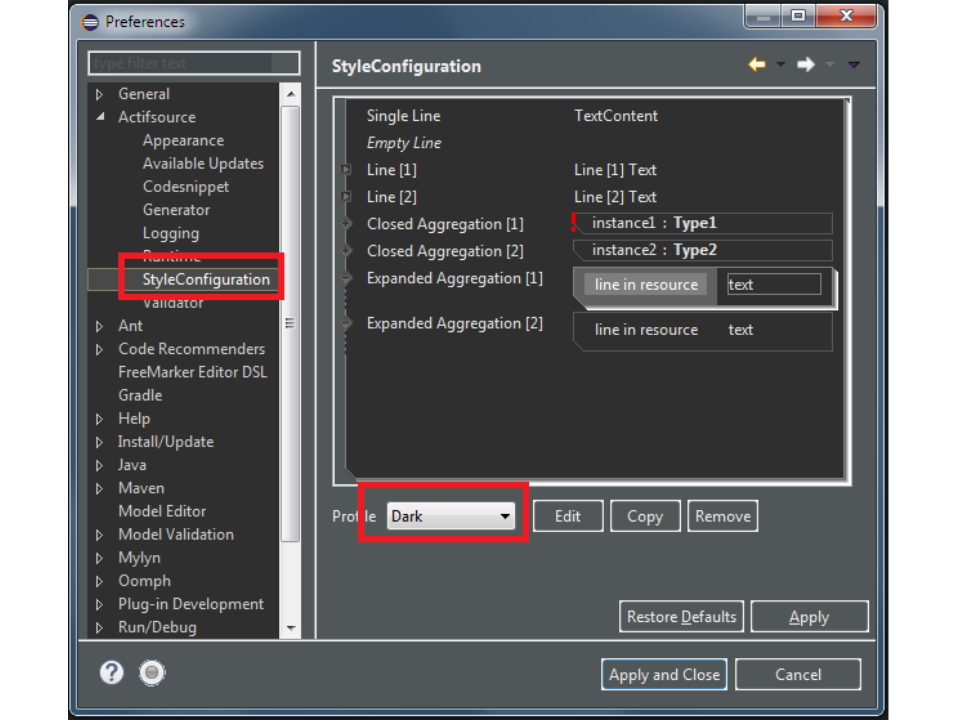Expand the Java preferences node
Screen dimensions: 960x720
(100, 465)
